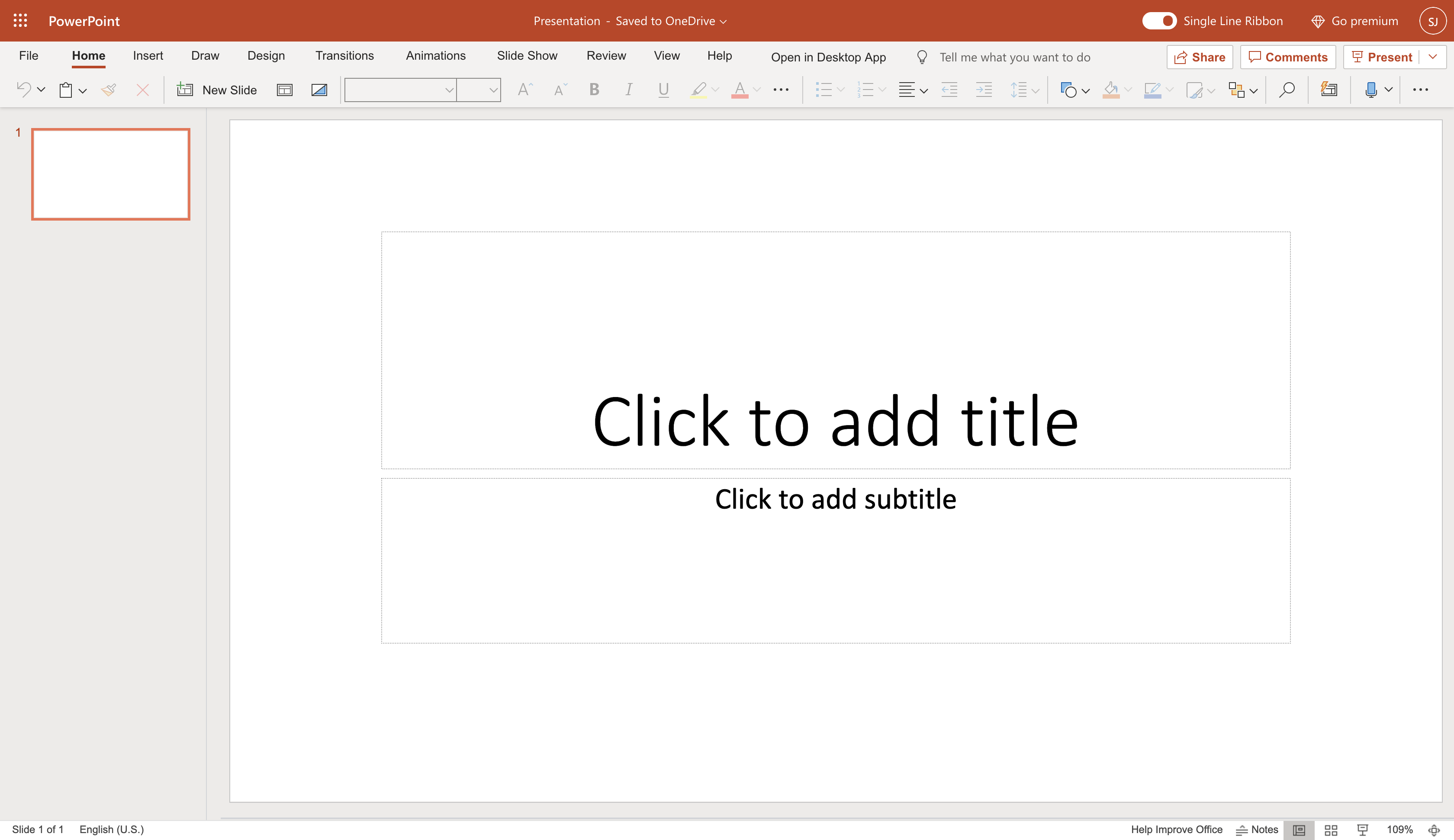Click the New Slide button
Viewport: 1454px width, 840px height.
coord(217,90)
